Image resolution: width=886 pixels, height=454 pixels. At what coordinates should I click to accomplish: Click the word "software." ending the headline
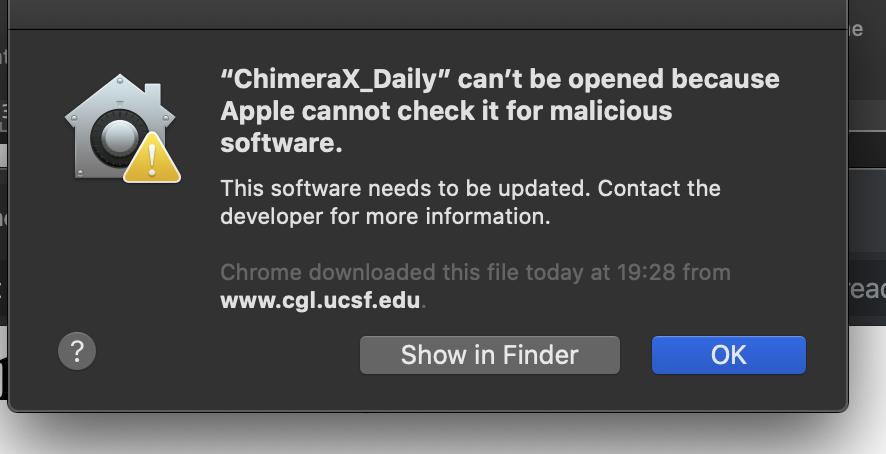coord(281,143)
